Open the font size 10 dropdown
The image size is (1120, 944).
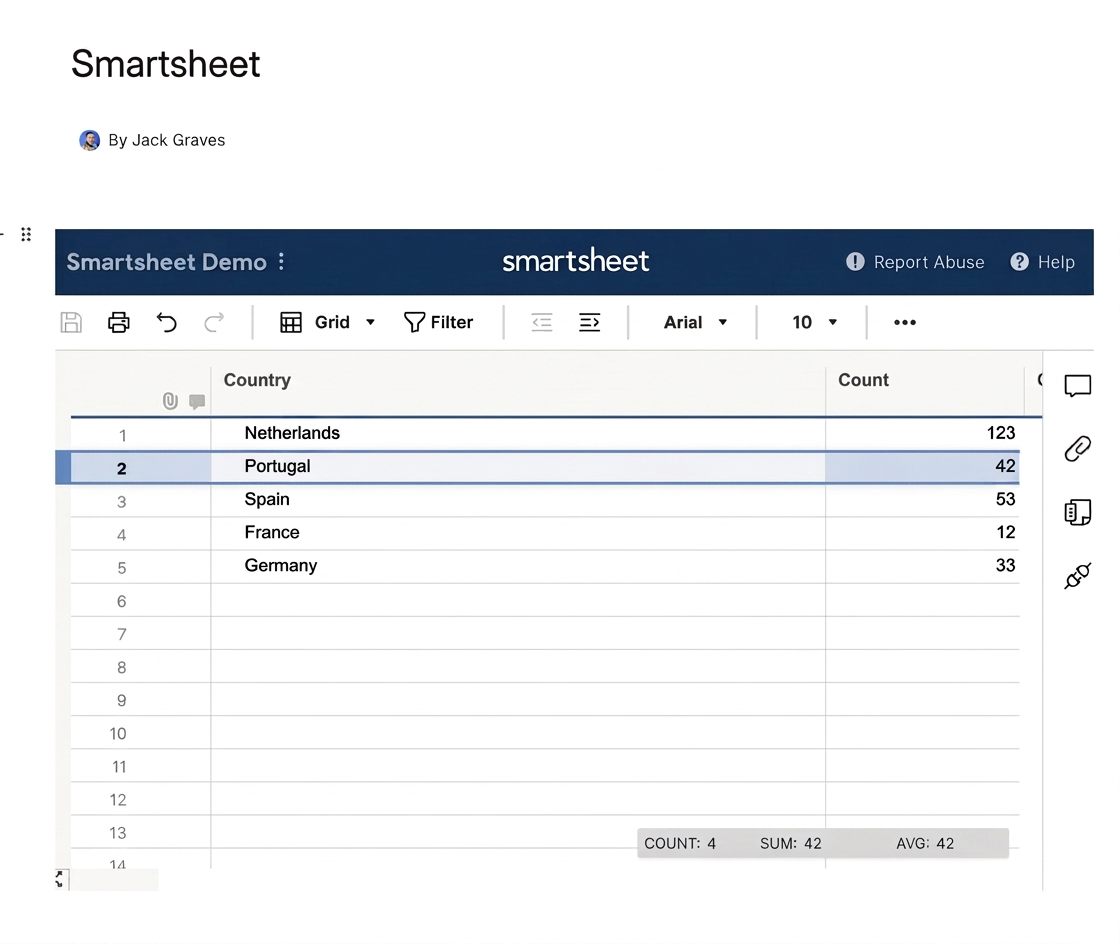814,323
